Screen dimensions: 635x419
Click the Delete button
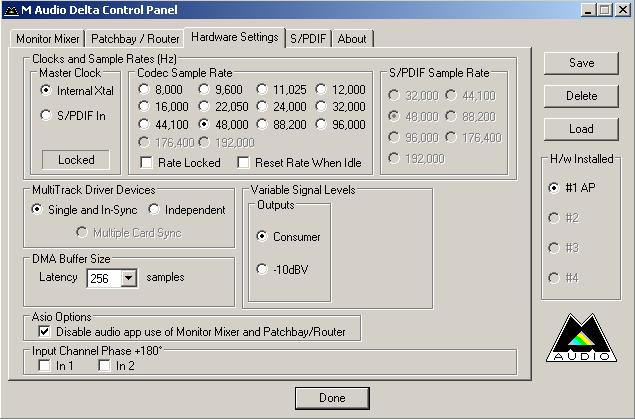(x=581, y=96)
